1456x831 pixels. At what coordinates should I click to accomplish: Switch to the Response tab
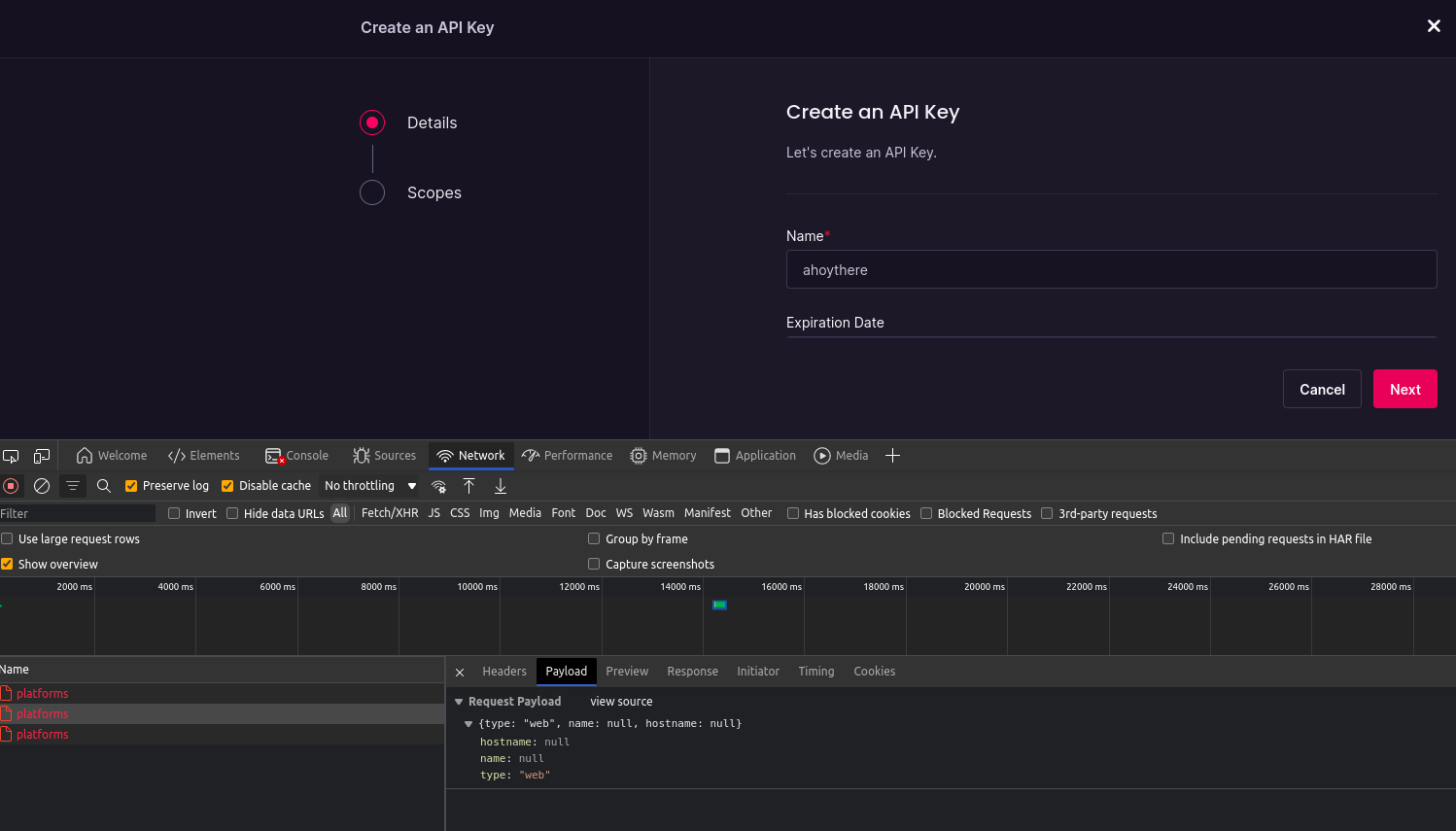(x=692, y=671)
